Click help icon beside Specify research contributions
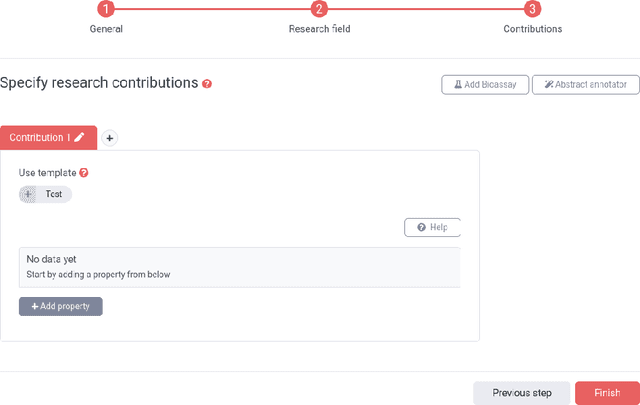Viewport: 640px width, 405px height. pos(207,84)
